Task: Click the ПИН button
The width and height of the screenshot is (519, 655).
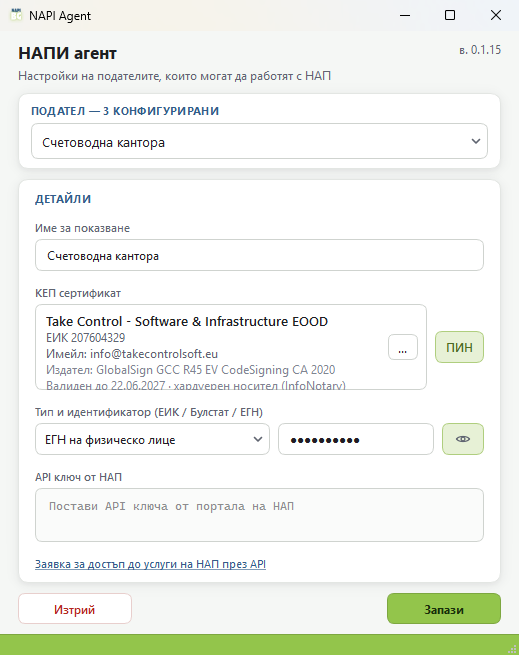Action: point(459,347)
